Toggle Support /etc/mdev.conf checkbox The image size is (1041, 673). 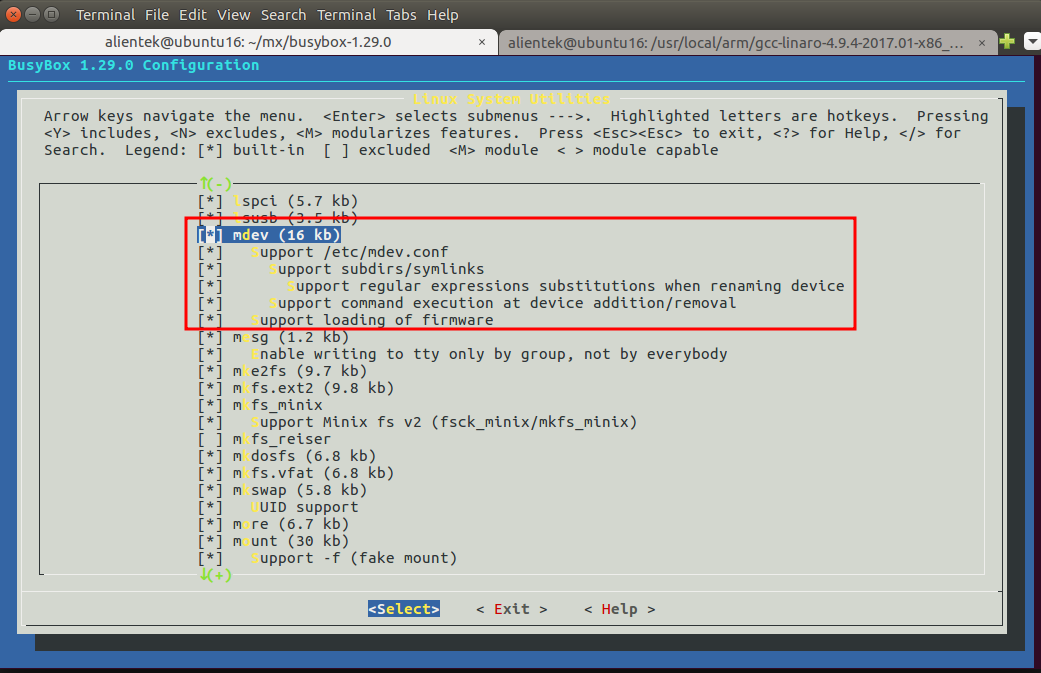210,252
